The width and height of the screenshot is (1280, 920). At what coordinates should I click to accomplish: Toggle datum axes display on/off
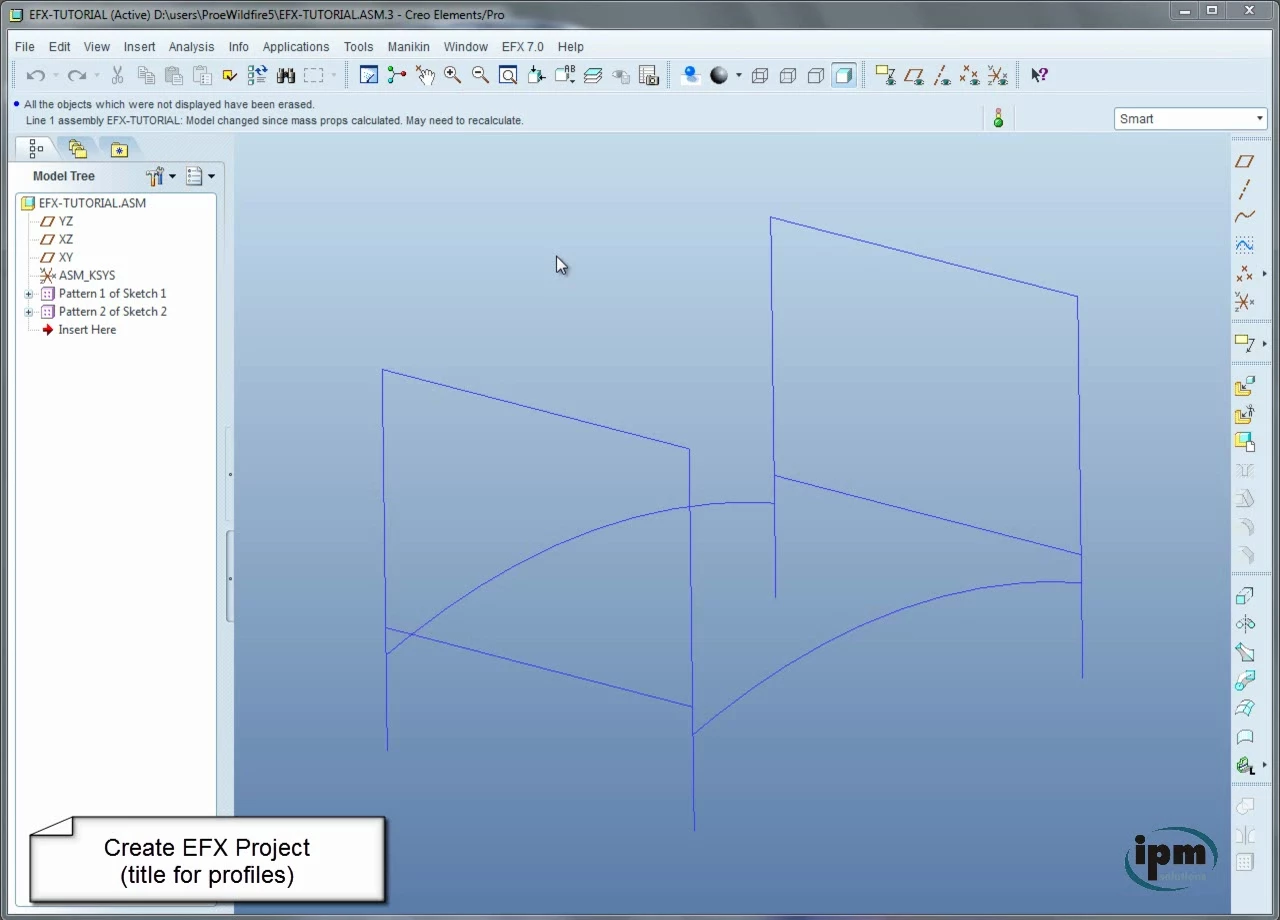tap(941, 75)
